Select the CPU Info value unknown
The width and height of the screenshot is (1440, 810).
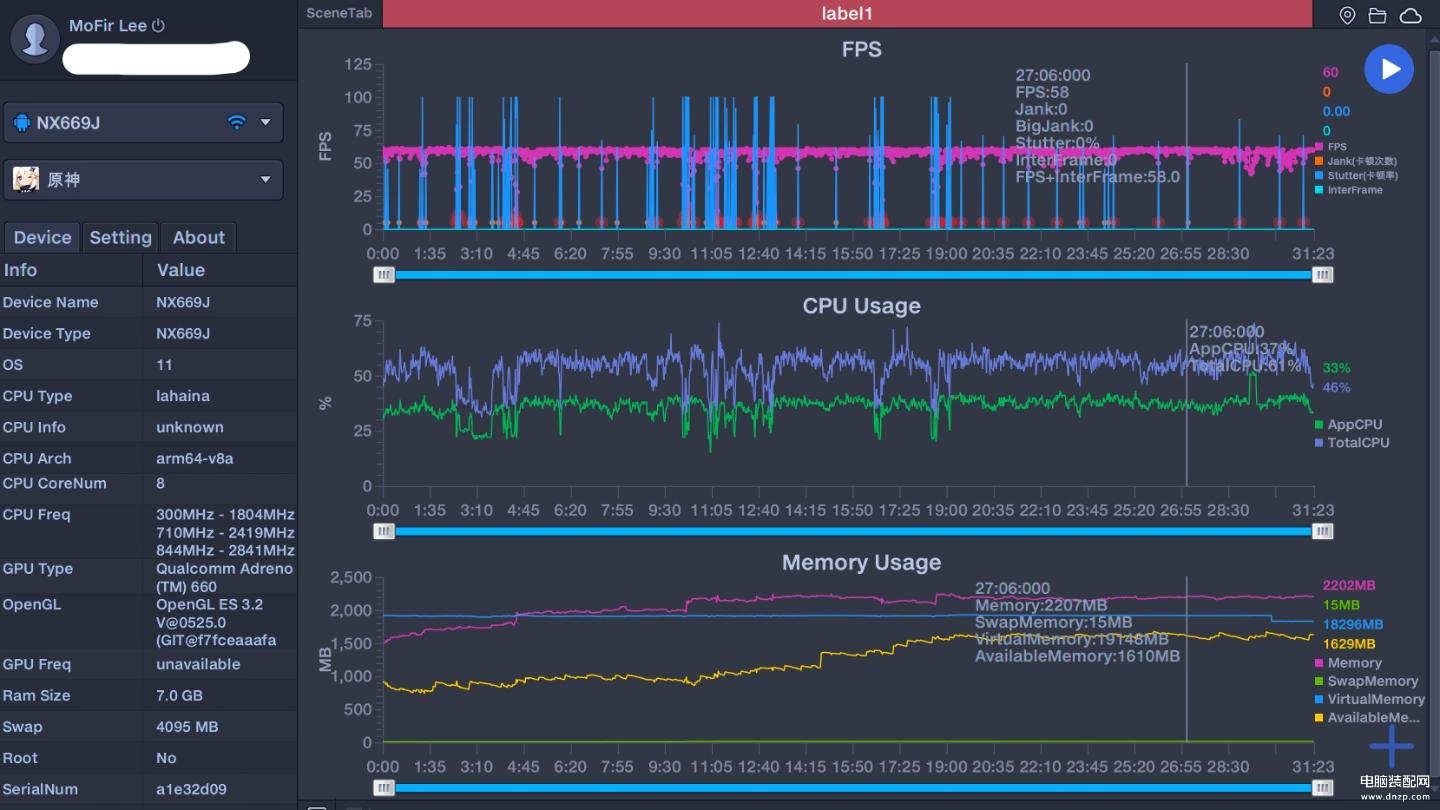pos(189,427)
